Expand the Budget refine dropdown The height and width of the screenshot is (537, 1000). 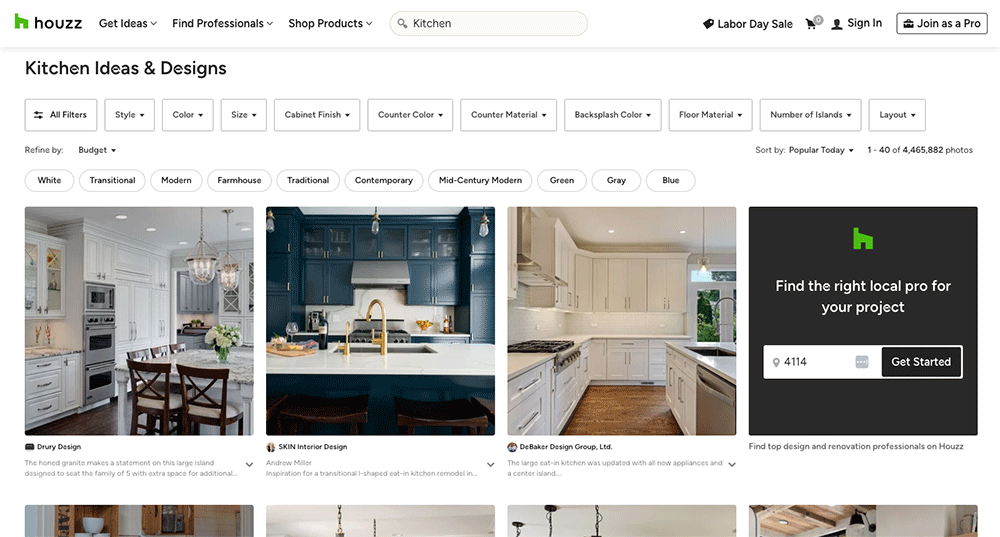point(97,150)
